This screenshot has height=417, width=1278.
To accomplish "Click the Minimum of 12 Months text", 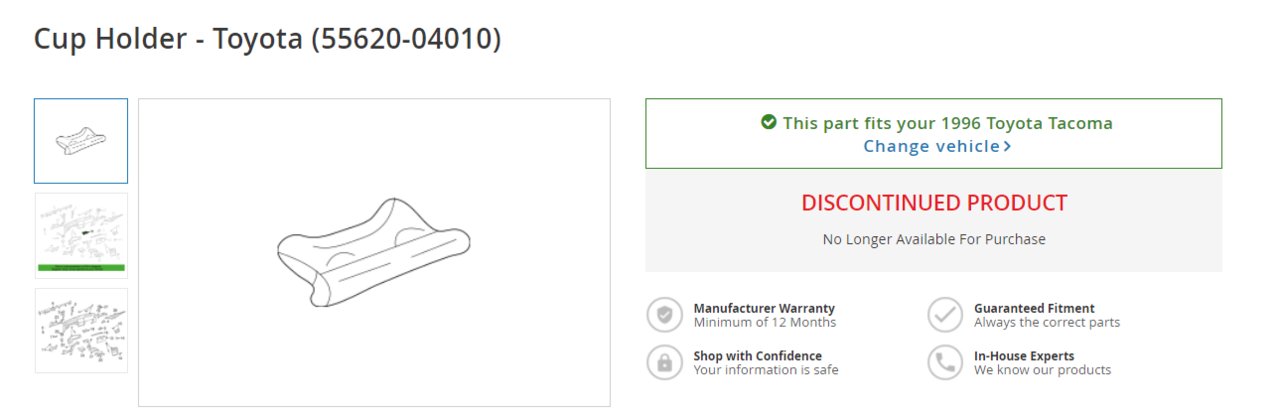I will [x=765, y=322].
